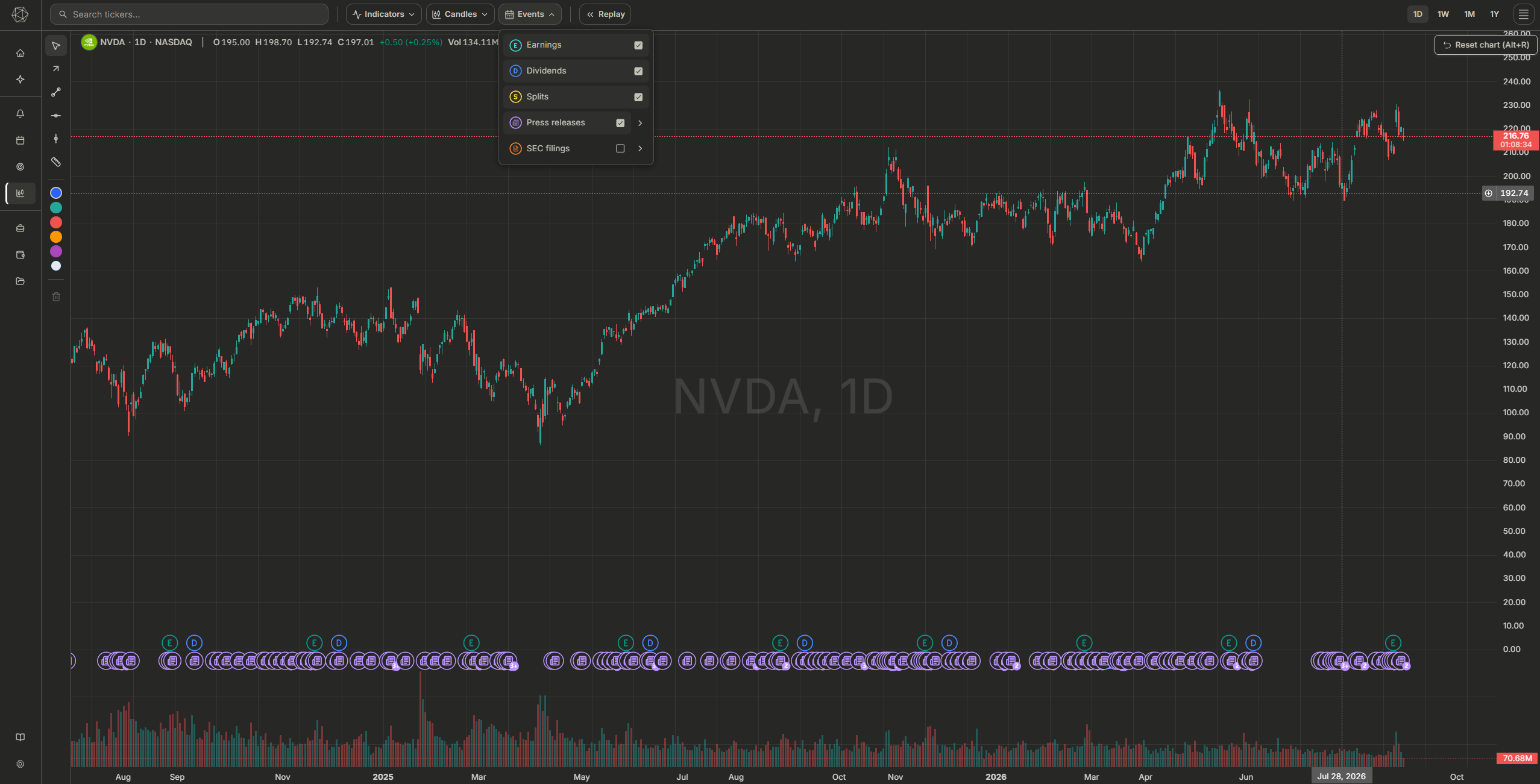Collapse the Events dropdown

tap(530, 14)
